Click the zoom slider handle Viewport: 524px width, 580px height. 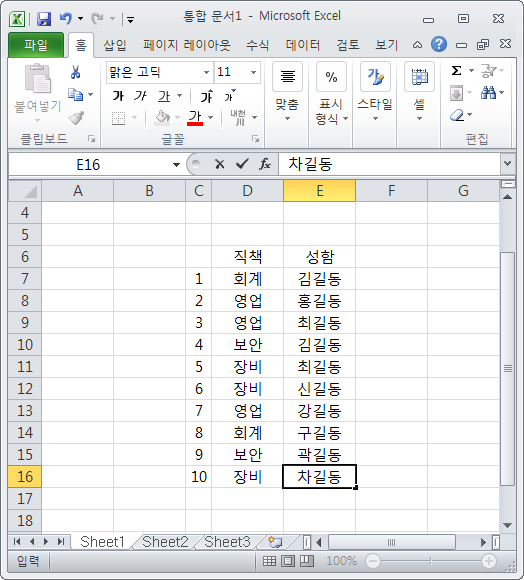tap(431, 561)
